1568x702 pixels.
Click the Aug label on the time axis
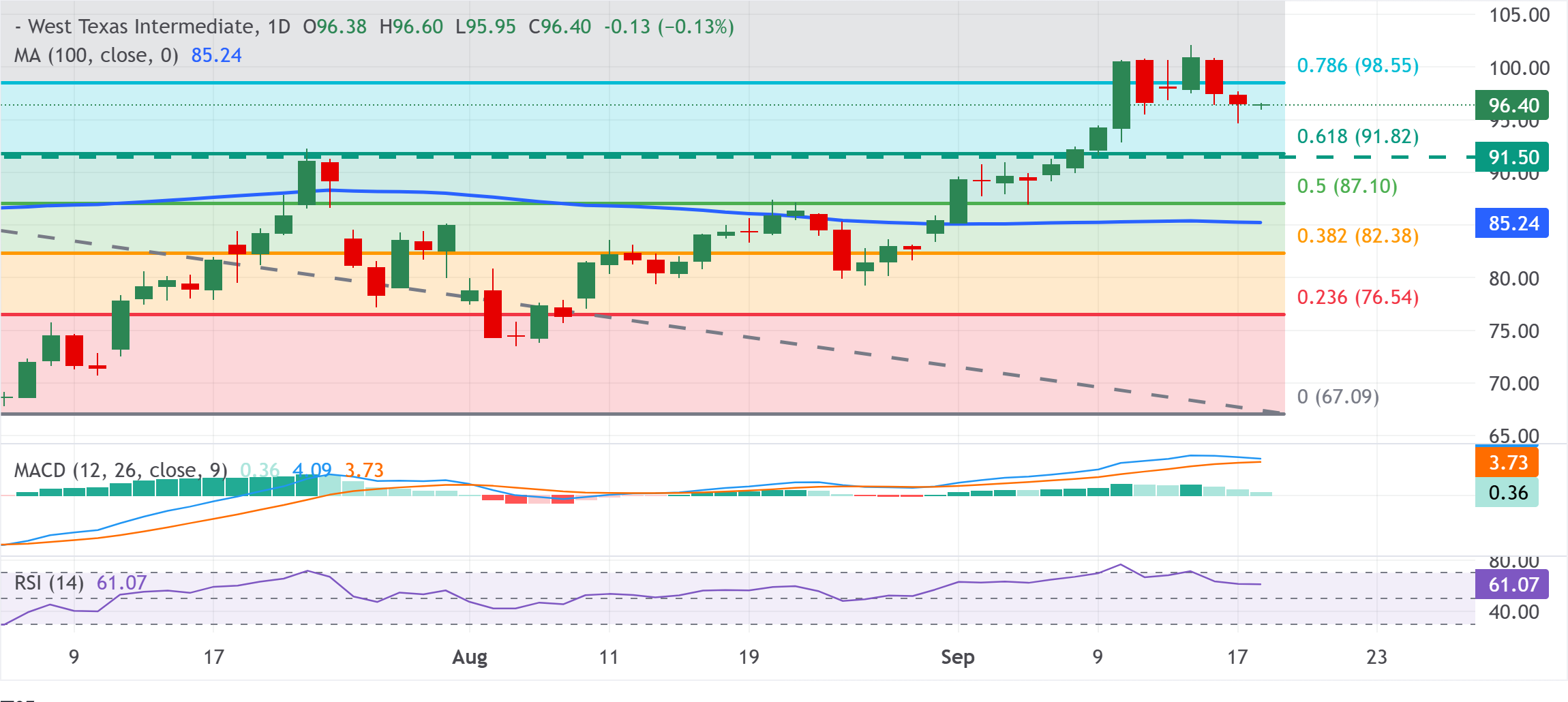470,657
